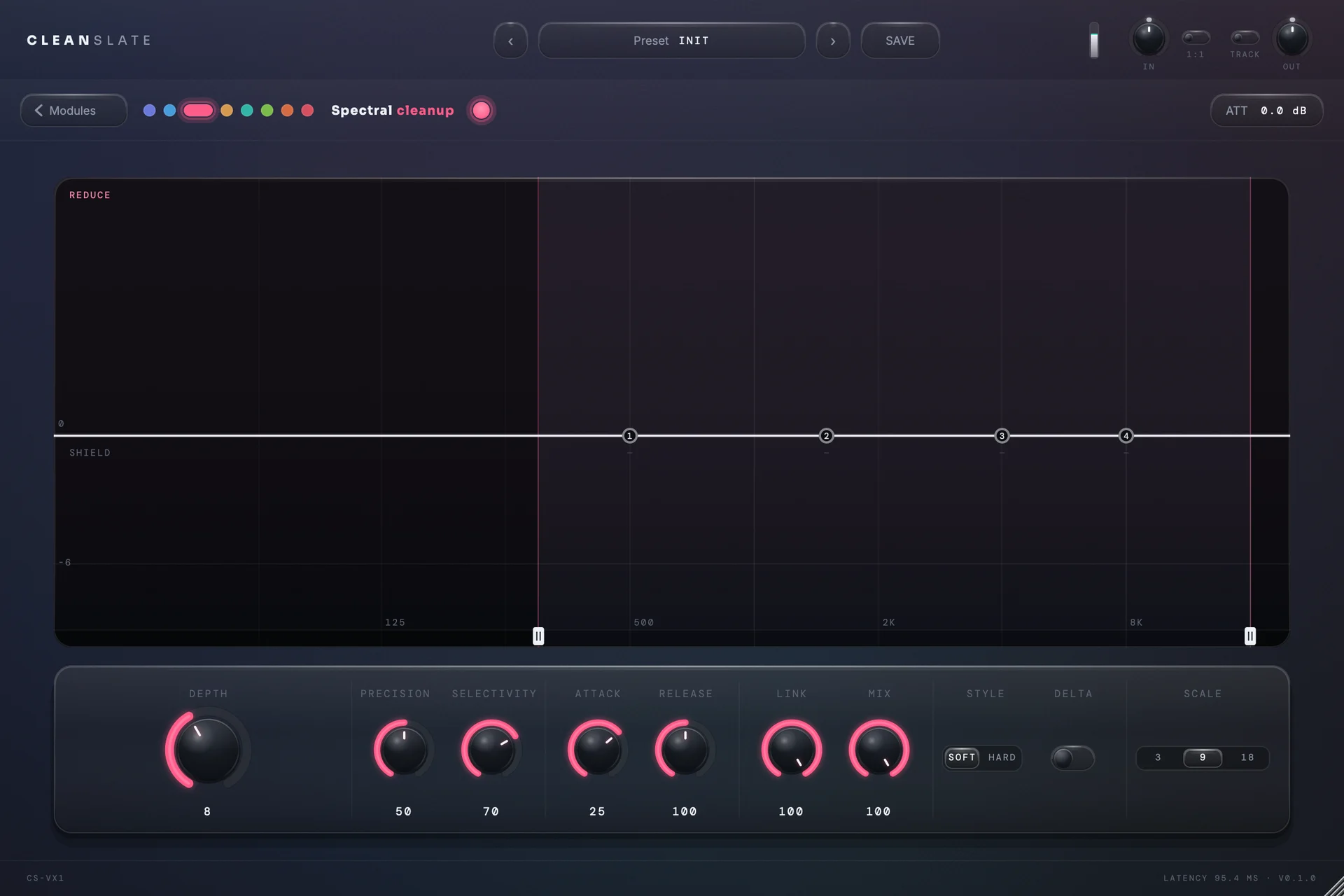1344x896 pixels.
Task: Click the SELECTIVITY knob
Action: [491, 750]
